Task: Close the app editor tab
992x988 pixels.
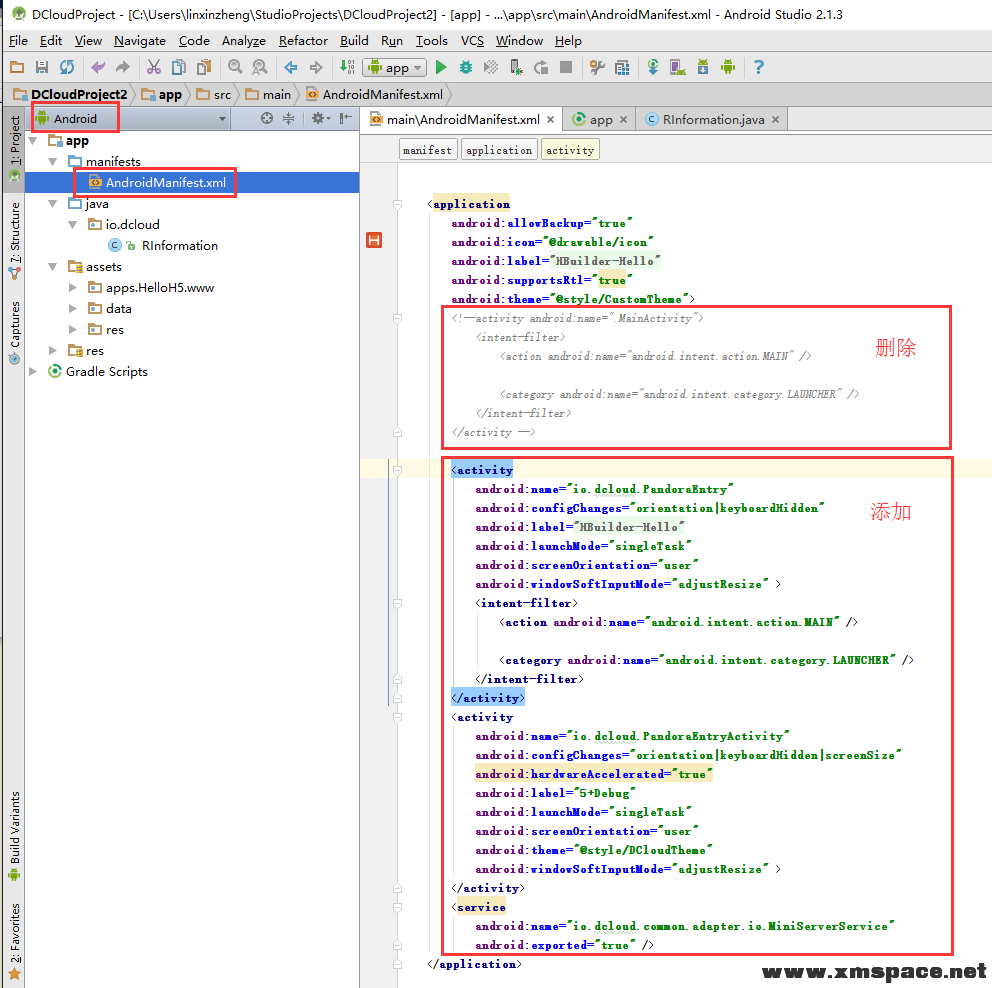Action: pyautogui.click(x=623, y=120)
